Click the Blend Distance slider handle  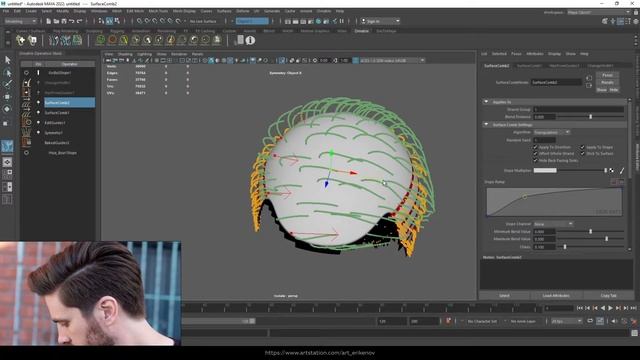pos(591,117)
